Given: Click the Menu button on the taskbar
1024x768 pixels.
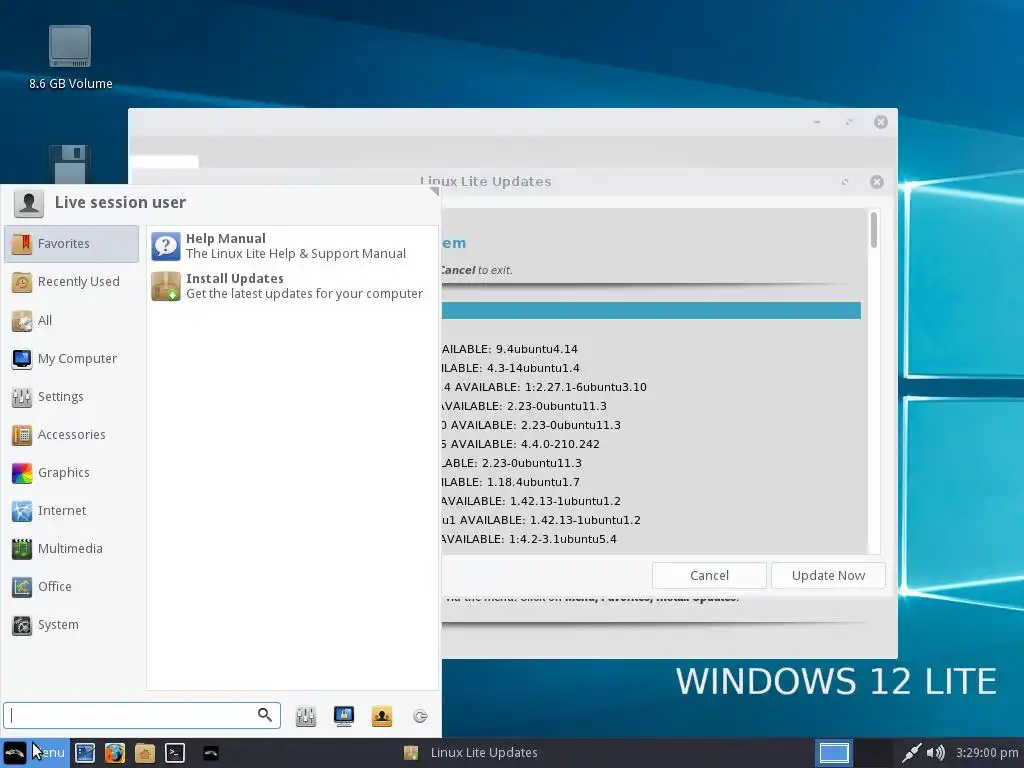Looking at the screenshot, I should tap(33, 753).
